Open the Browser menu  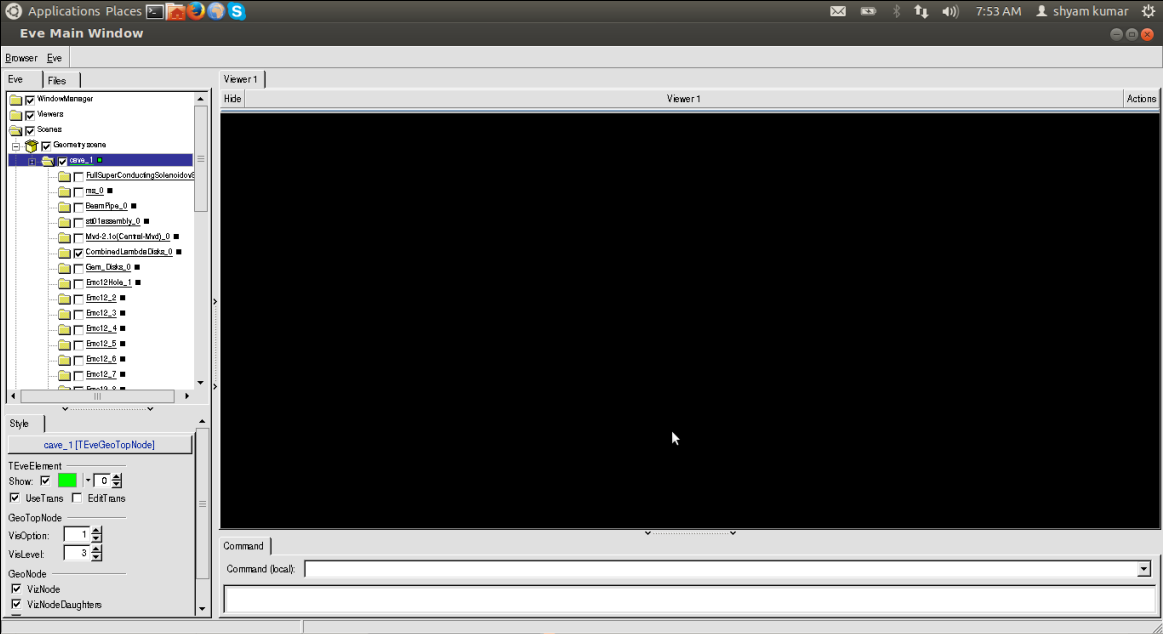pos(21,58)
